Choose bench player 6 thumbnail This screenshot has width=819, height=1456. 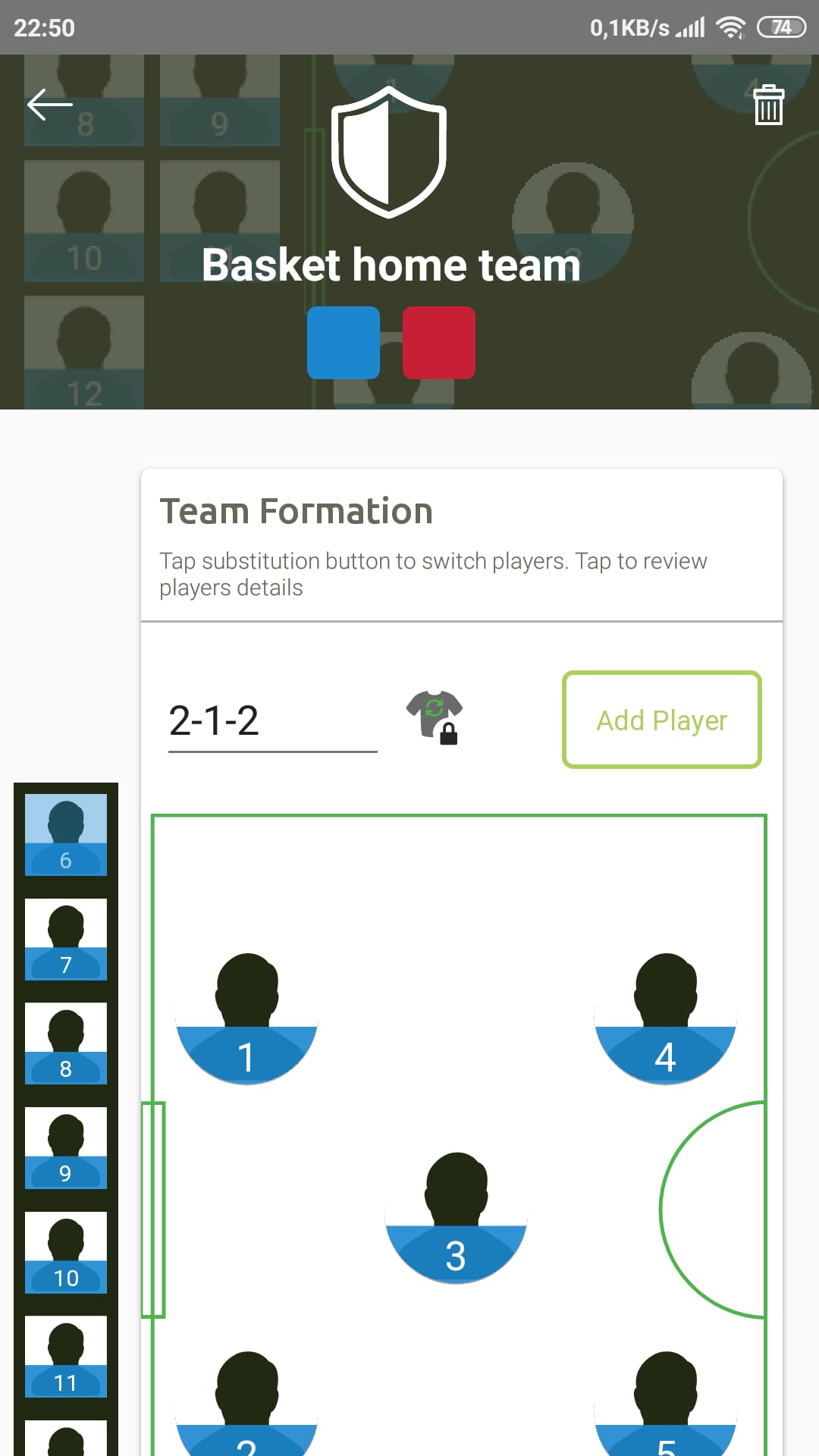click(66, 834)
